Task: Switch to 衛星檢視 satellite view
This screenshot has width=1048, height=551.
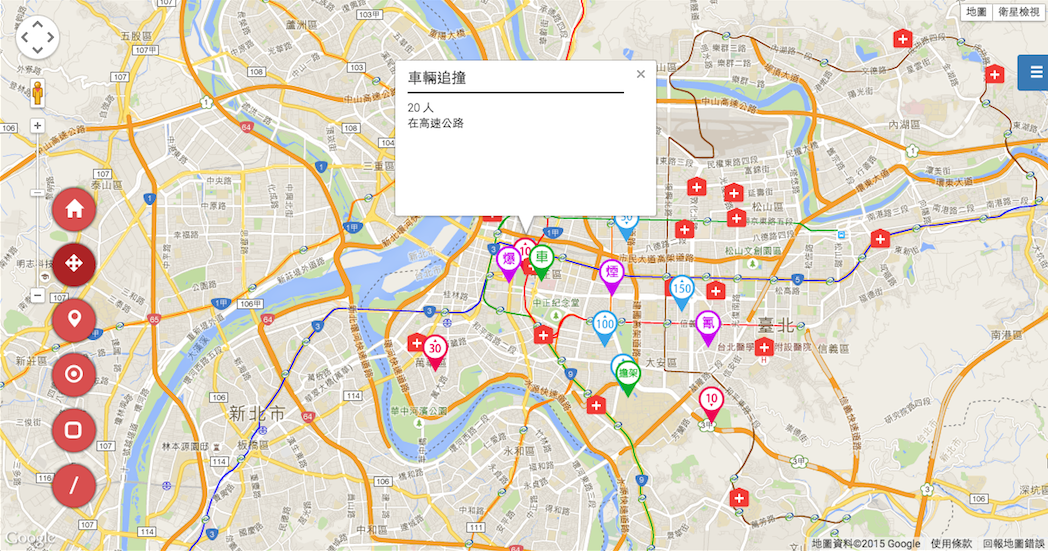Action: 1019,11
